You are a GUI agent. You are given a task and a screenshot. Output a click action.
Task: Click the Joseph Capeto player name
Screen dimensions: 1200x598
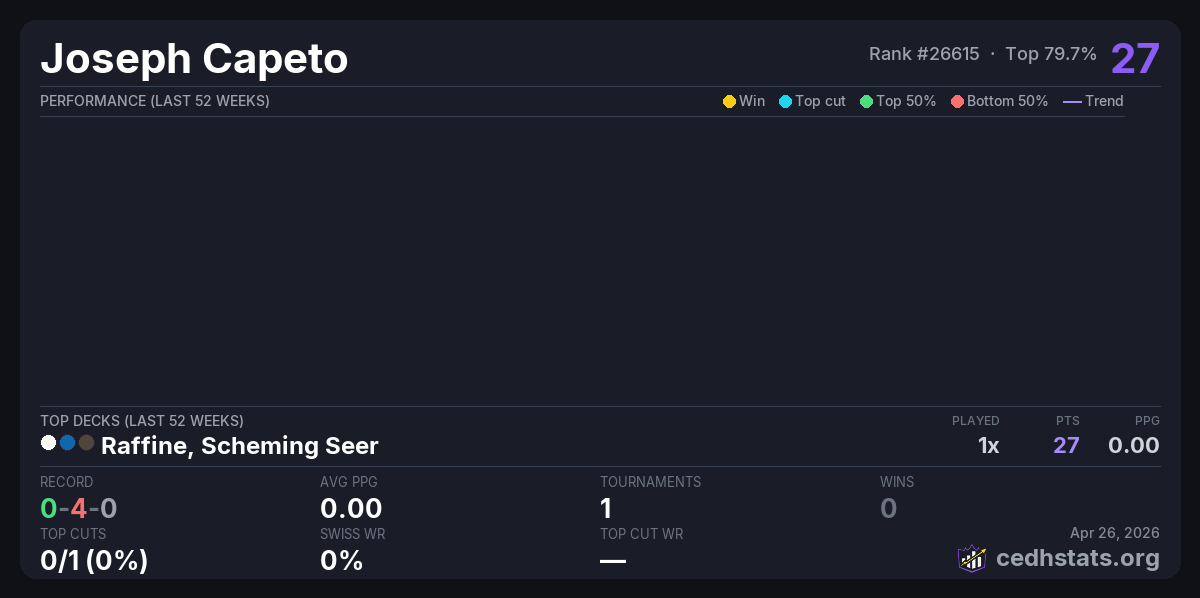194,59
